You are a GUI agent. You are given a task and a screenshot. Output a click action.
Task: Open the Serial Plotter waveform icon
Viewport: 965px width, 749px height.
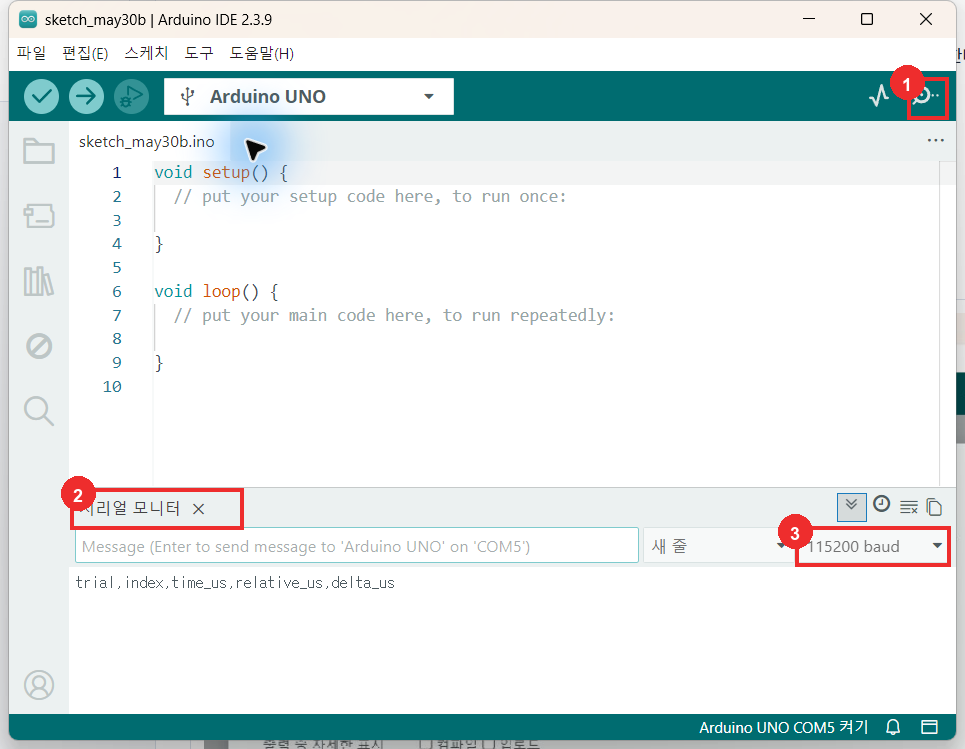point(879,96)
